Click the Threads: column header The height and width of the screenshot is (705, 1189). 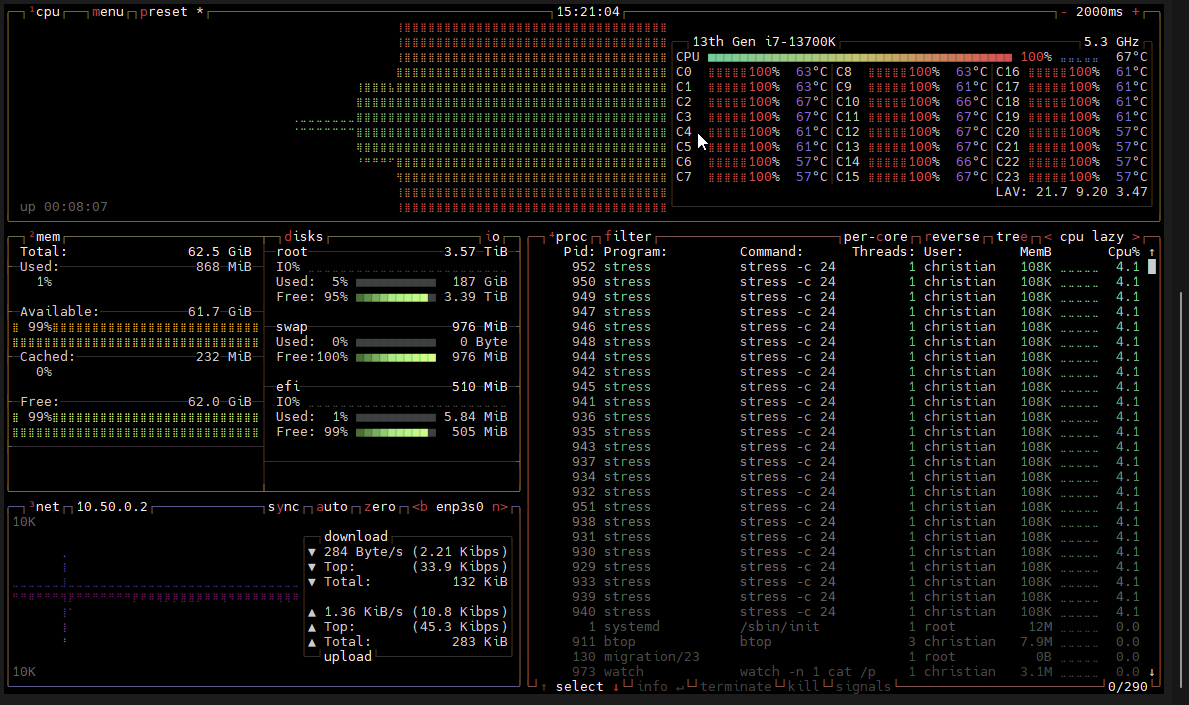coord(883,252)
